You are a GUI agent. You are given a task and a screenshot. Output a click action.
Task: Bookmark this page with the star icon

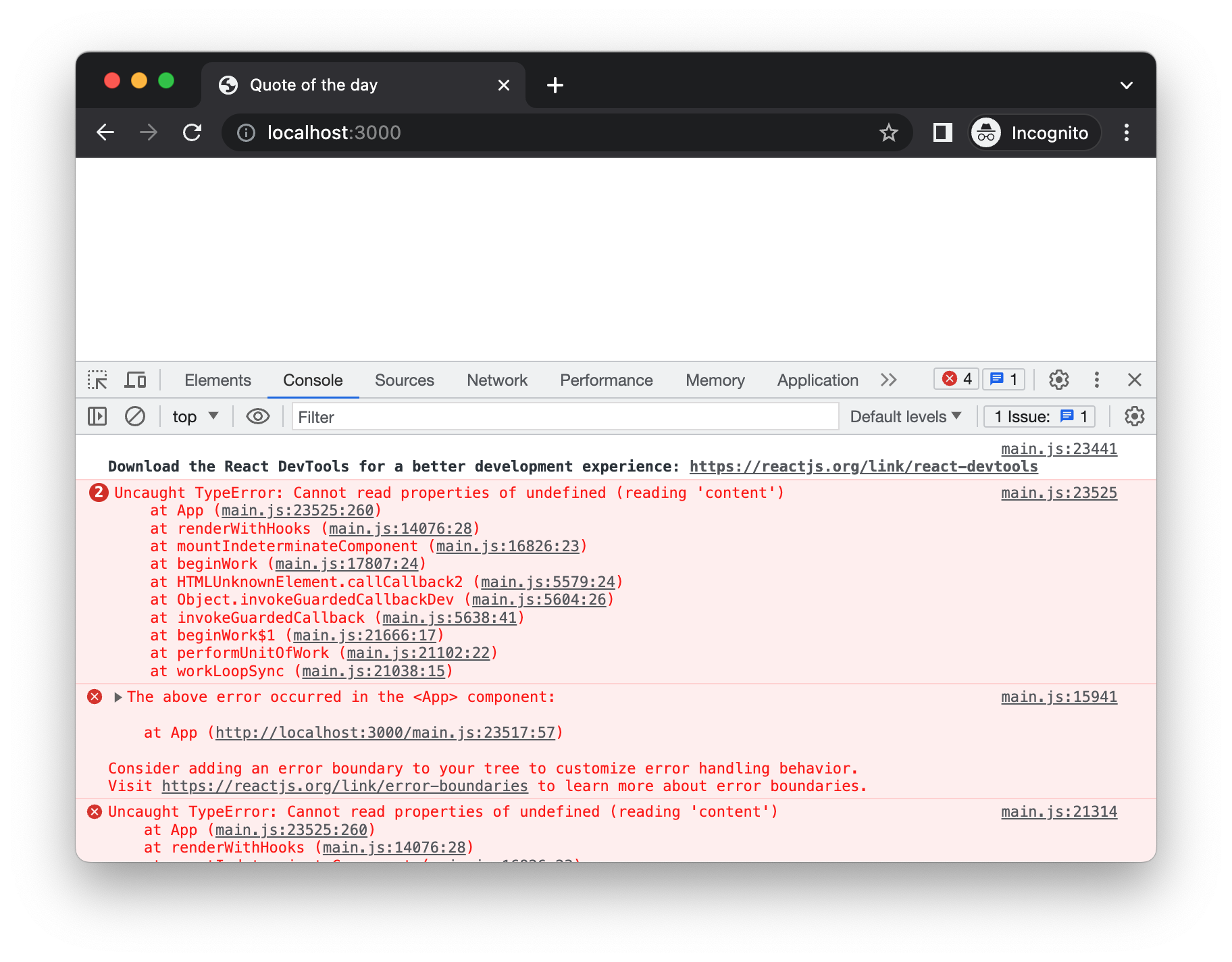pyautogui.click(x=888, y=133)
